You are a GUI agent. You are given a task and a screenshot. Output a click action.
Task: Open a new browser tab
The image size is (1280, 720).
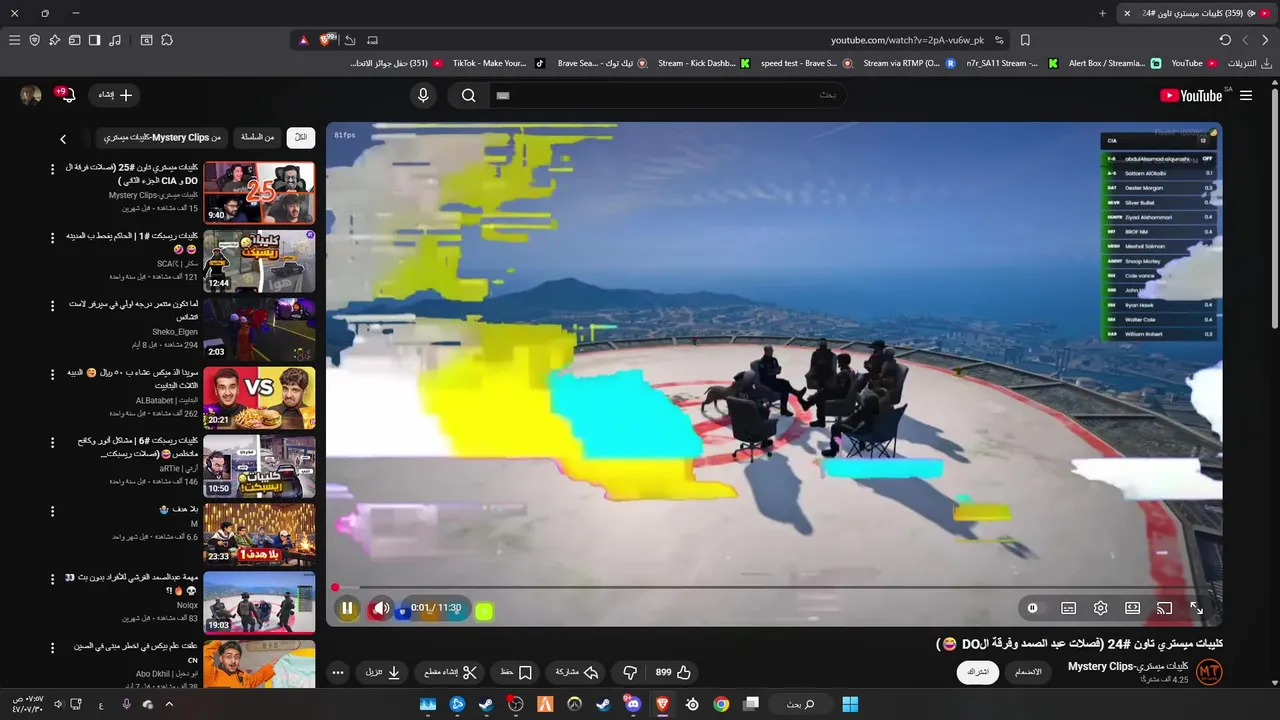click(1103, 13)
